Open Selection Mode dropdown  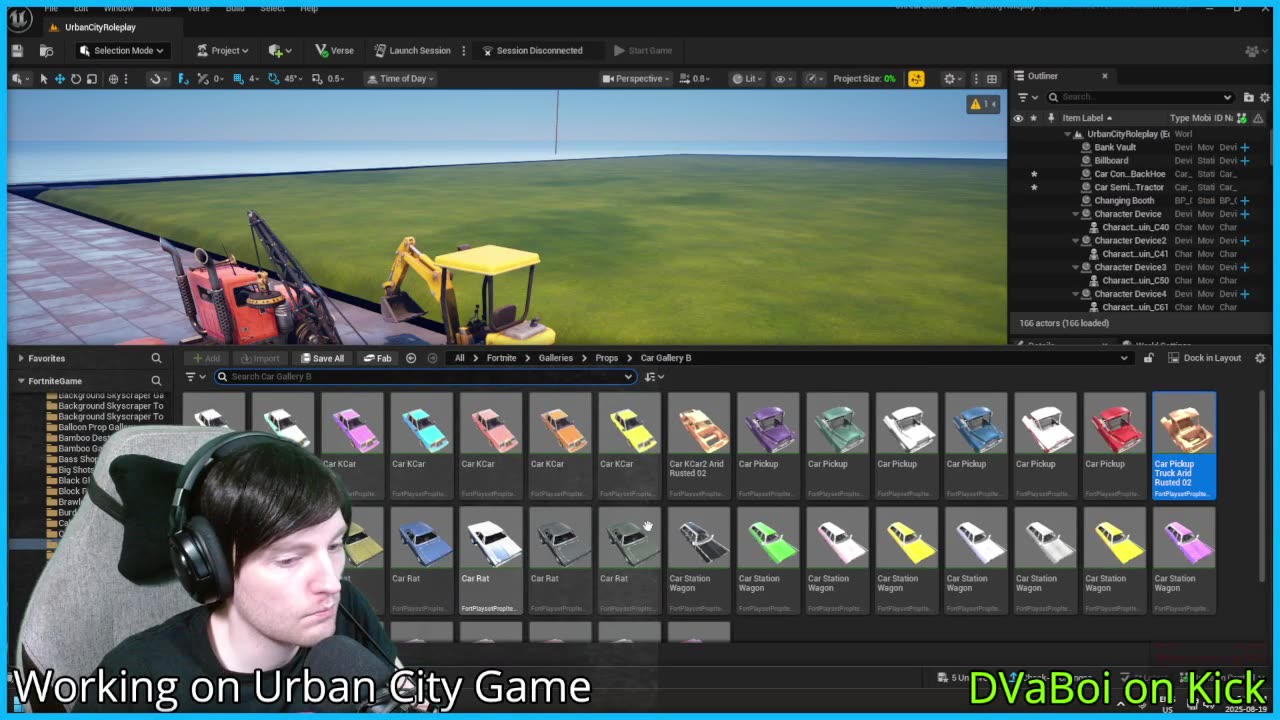click(x=122, y=50)
